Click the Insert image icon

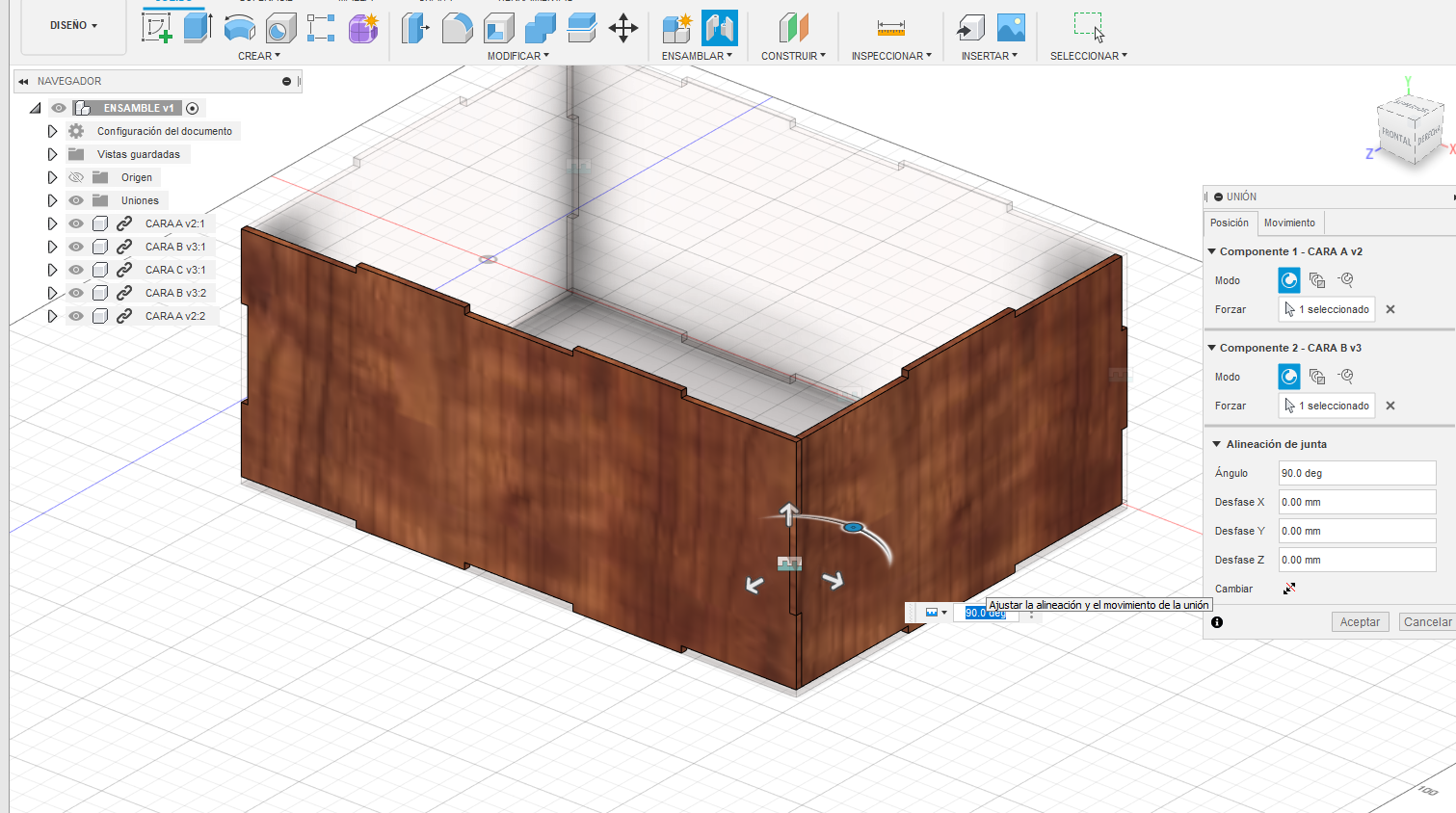click(1011, 28)
